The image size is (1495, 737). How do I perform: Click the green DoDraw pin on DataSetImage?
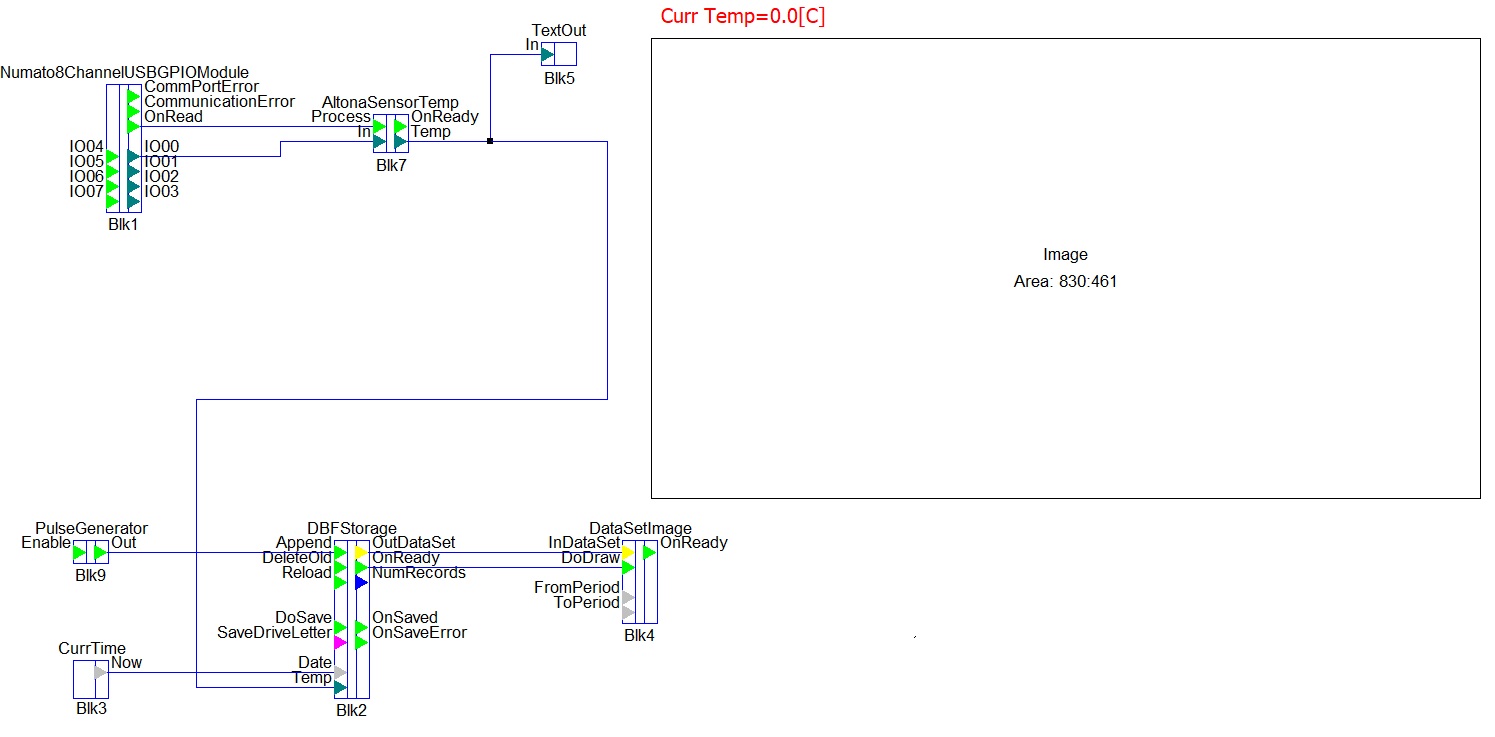tap(628, 567)
